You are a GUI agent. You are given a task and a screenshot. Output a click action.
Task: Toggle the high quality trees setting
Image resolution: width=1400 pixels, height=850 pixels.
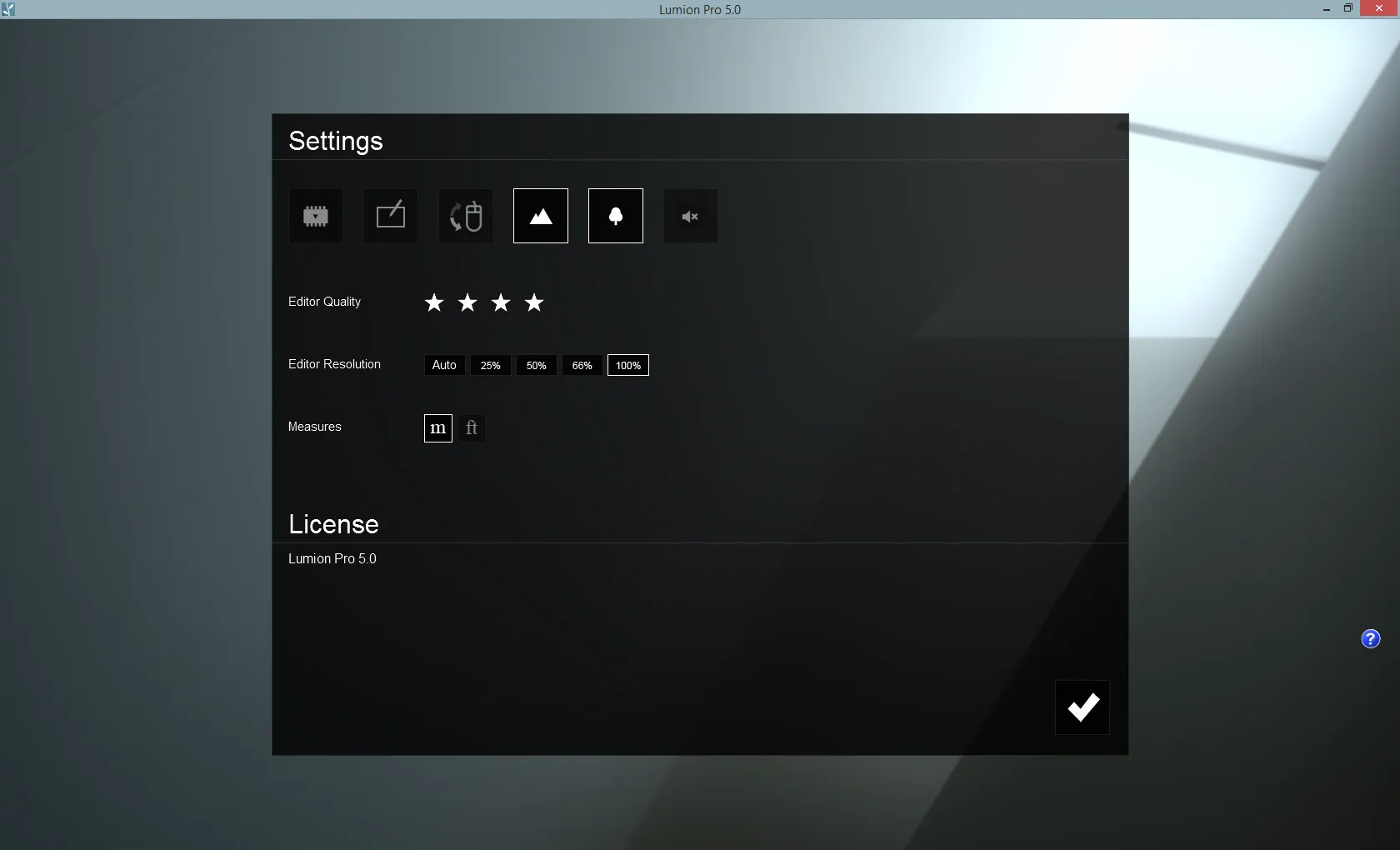coord(616,216)
